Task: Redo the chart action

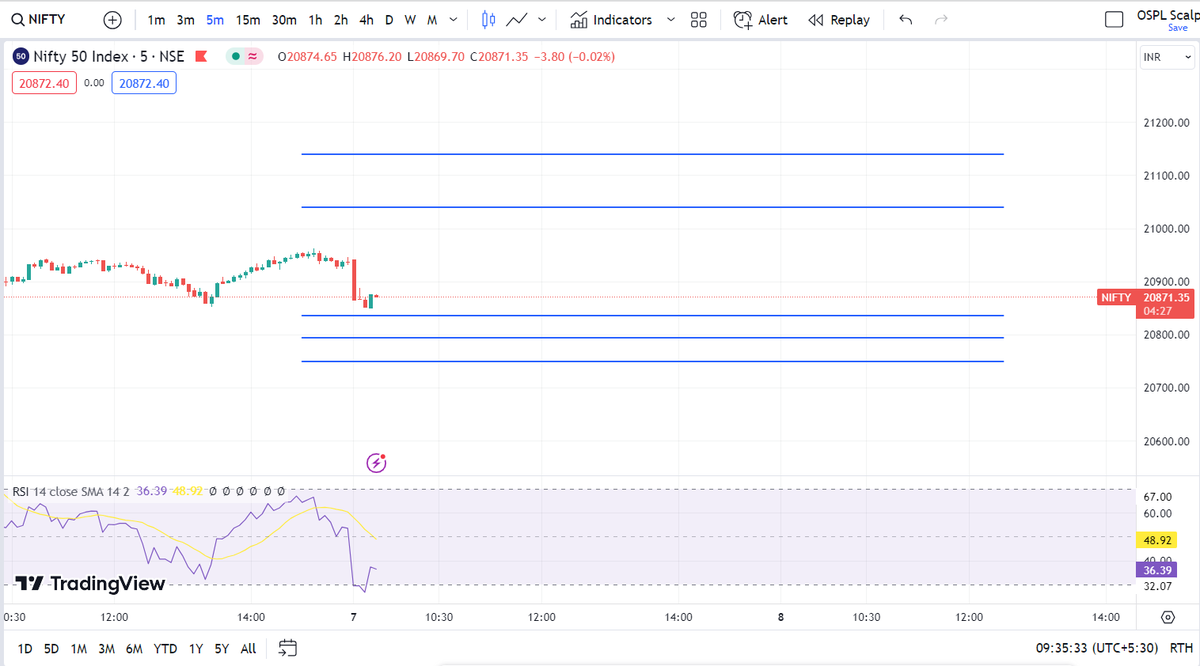Action: (940, 20)
